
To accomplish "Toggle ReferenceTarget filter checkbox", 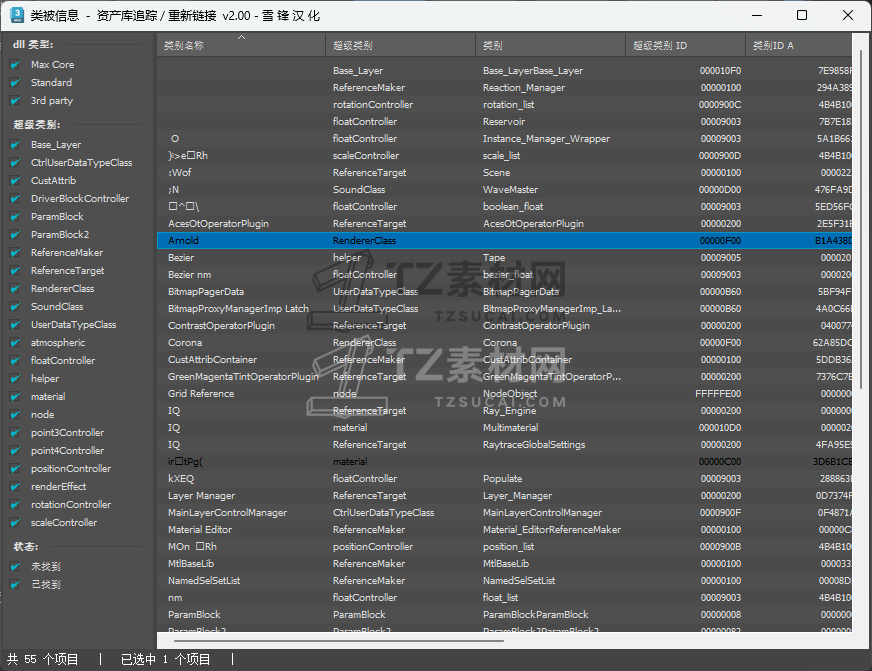I will coord(16,271).
